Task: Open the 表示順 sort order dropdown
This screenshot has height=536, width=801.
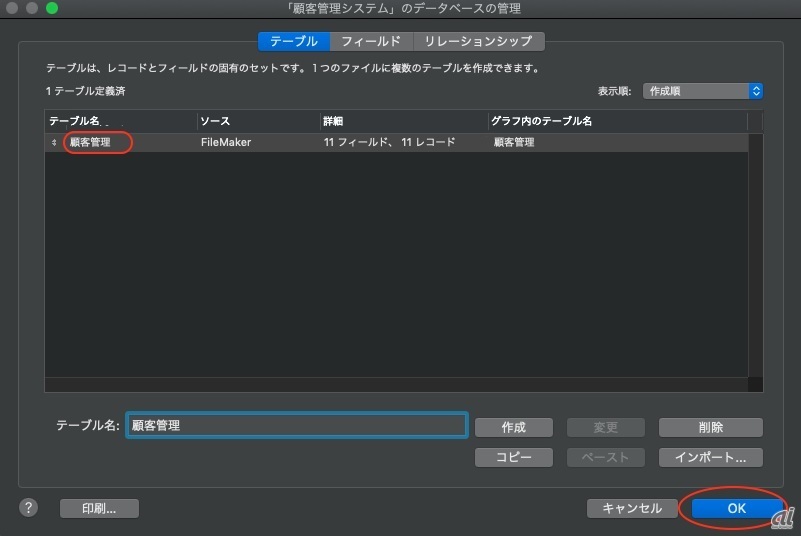Action: [703, 91]
